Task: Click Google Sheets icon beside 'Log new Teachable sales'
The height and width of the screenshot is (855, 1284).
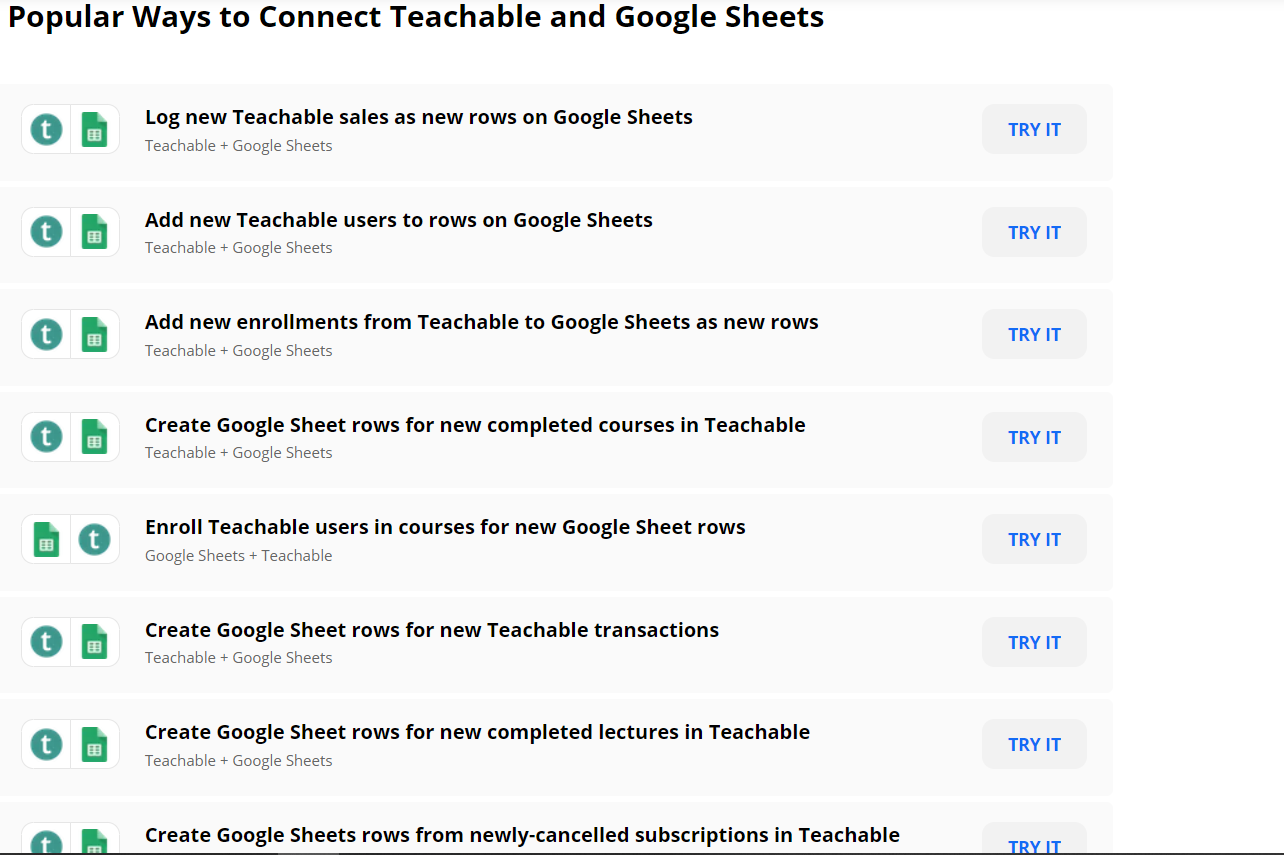Action: point(95,129)
